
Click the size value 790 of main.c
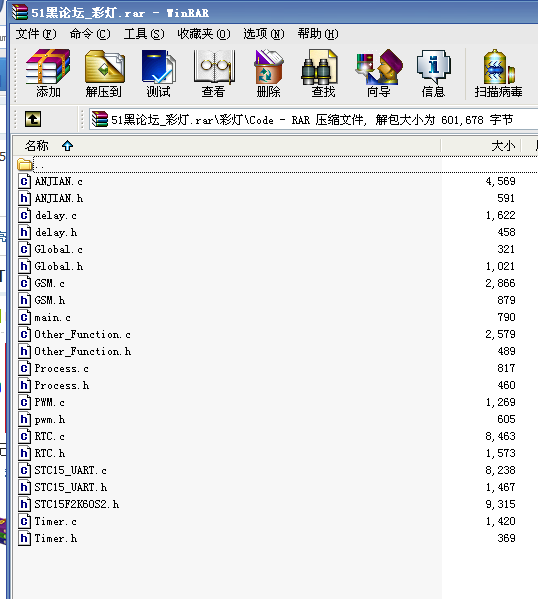click(506, 317)
